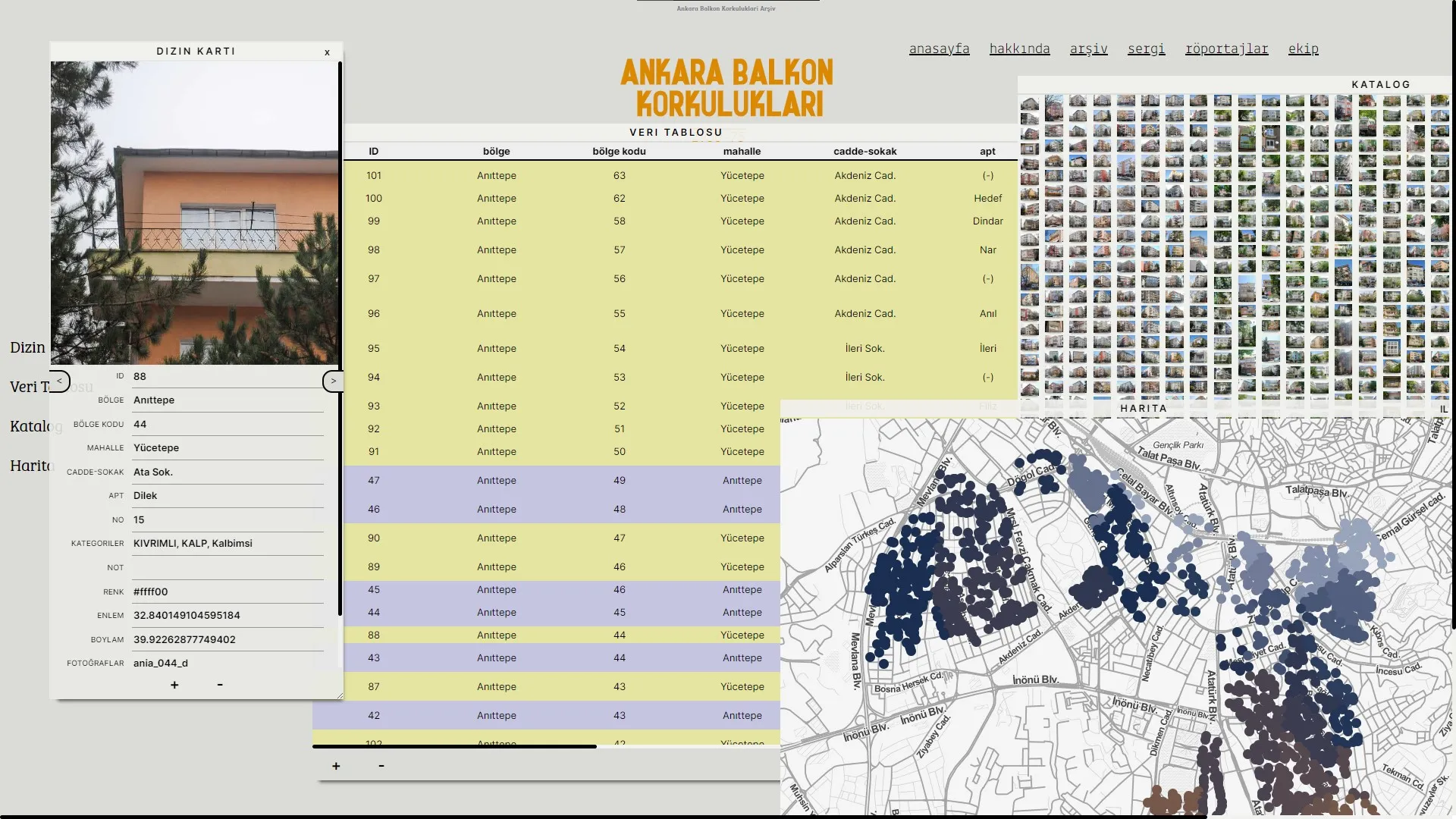Sort by ID column header
1456x819 pixels.
point(374,151)
